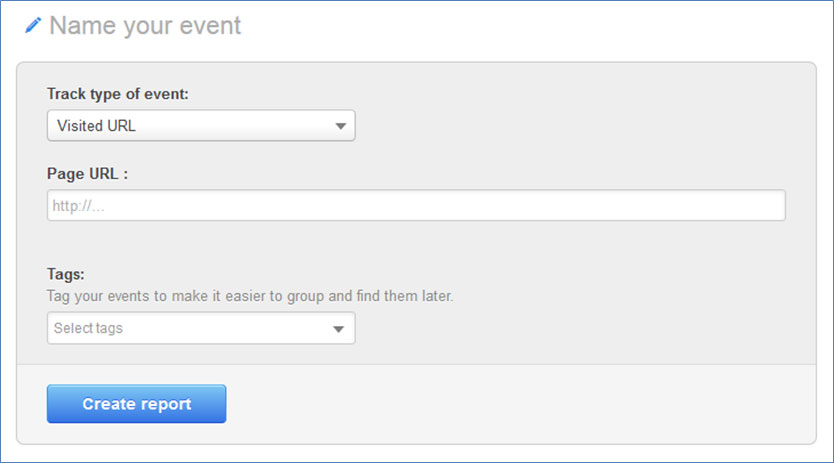834x463 pixels.
Task: Click the "Name your event" title to rename
Action: coord(145,26)
